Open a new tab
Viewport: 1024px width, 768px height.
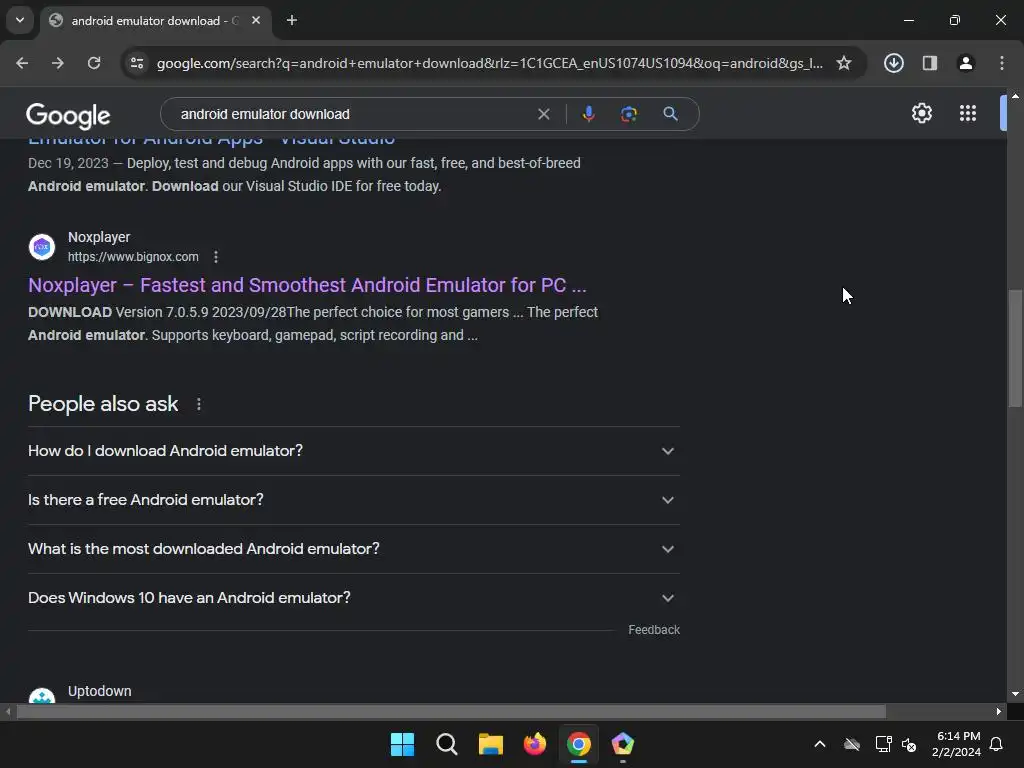point(292,20)
